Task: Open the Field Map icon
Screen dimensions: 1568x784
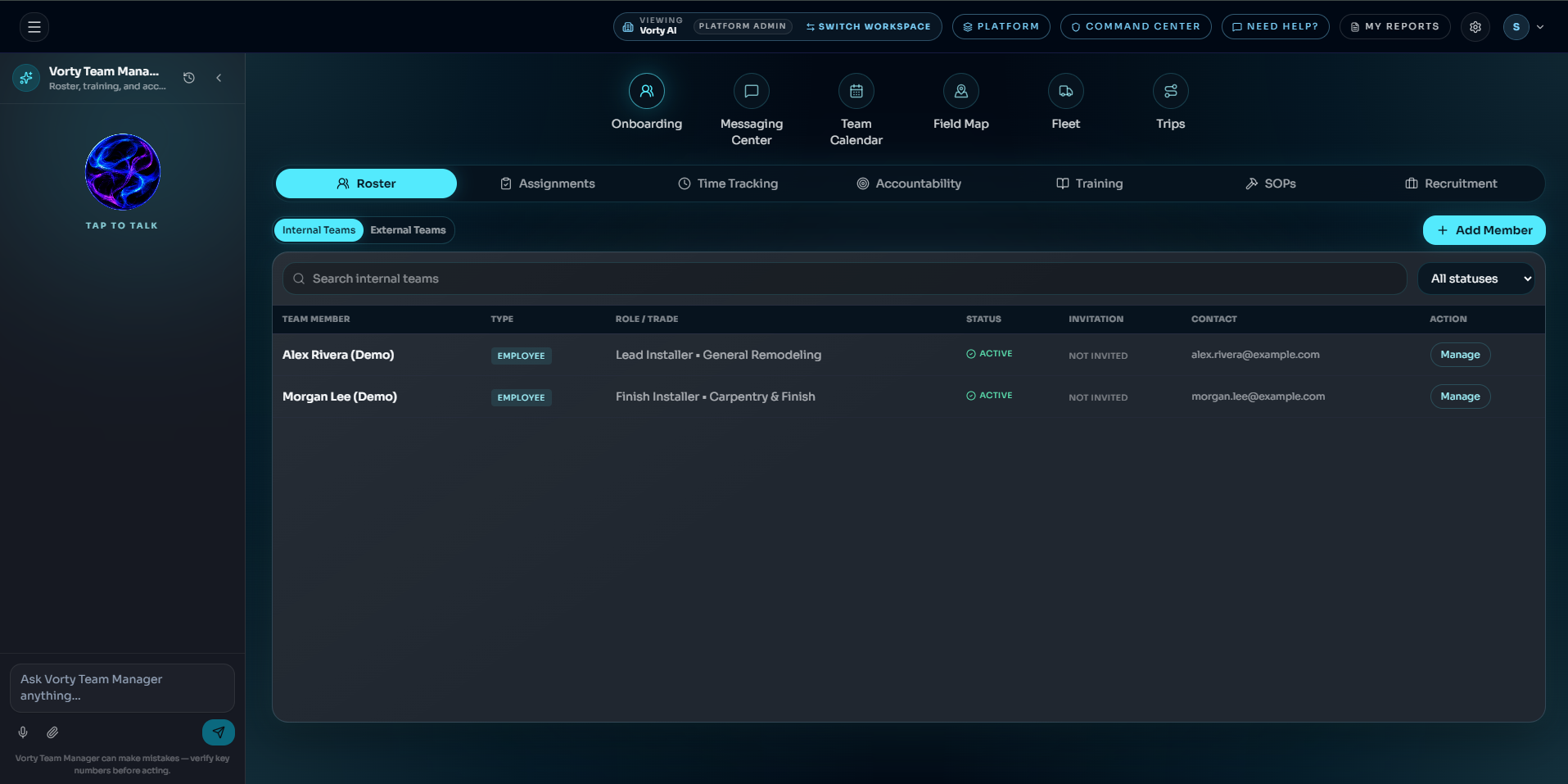Action: [961, 91]
